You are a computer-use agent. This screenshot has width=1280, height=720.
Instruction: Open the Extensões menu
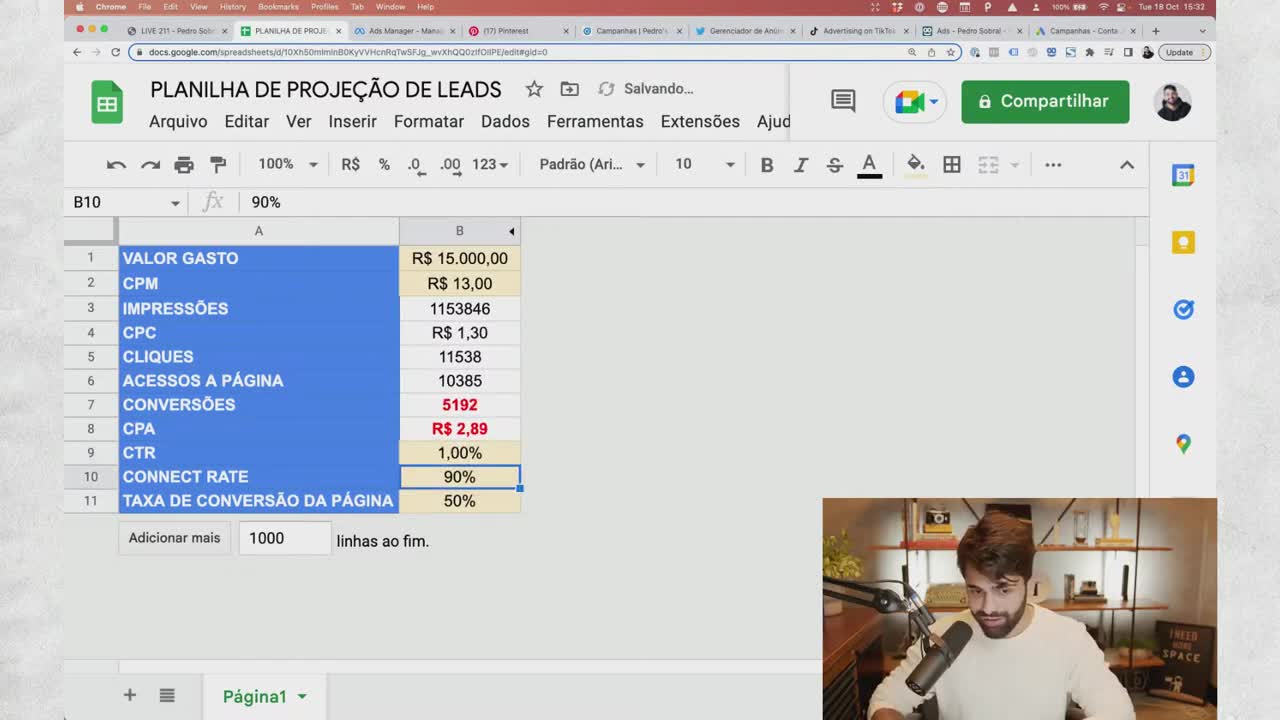coord(700,122)
